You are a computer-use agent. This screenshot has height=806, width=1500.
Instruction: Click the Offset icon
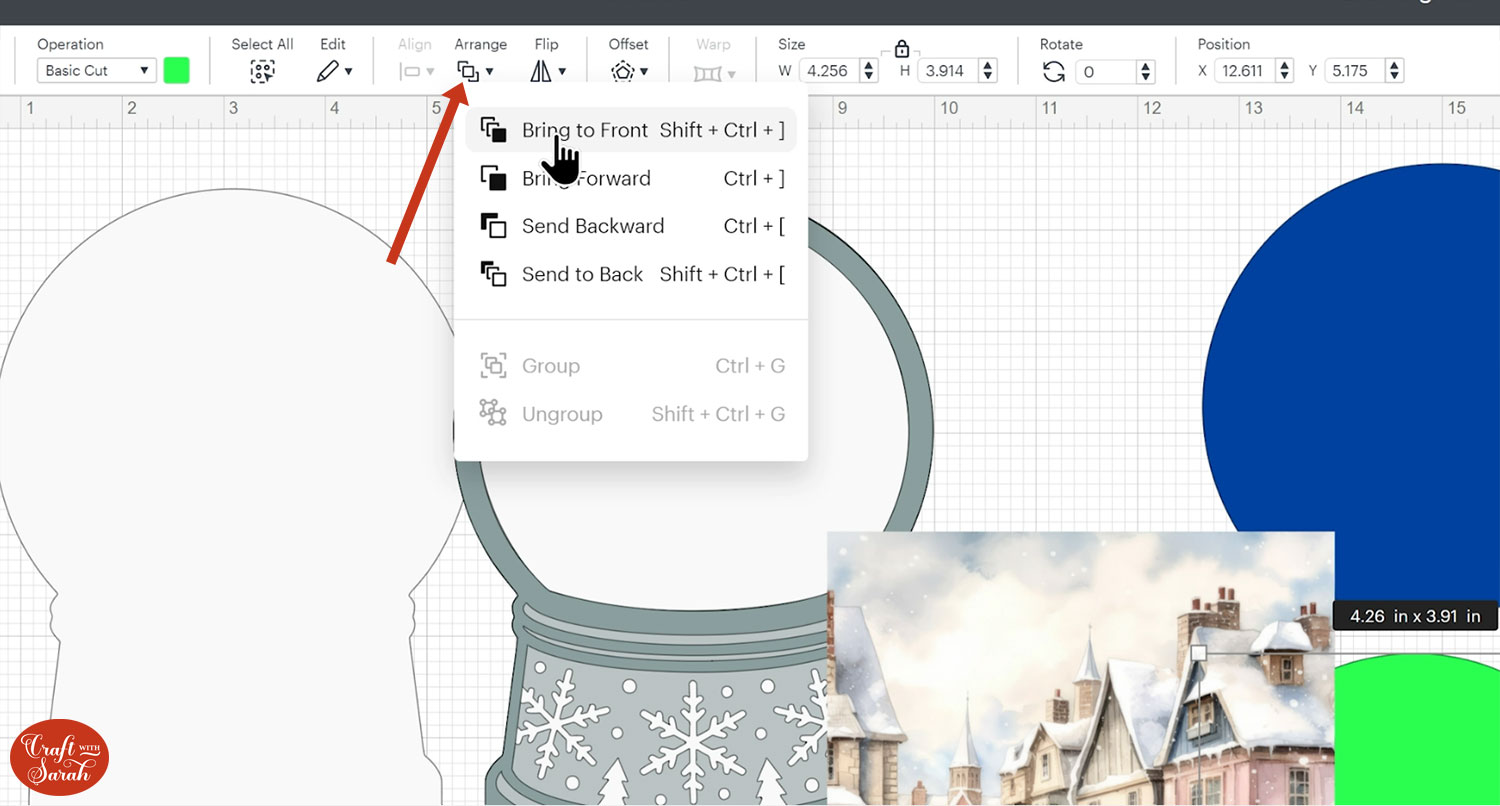tap(624, 71)
